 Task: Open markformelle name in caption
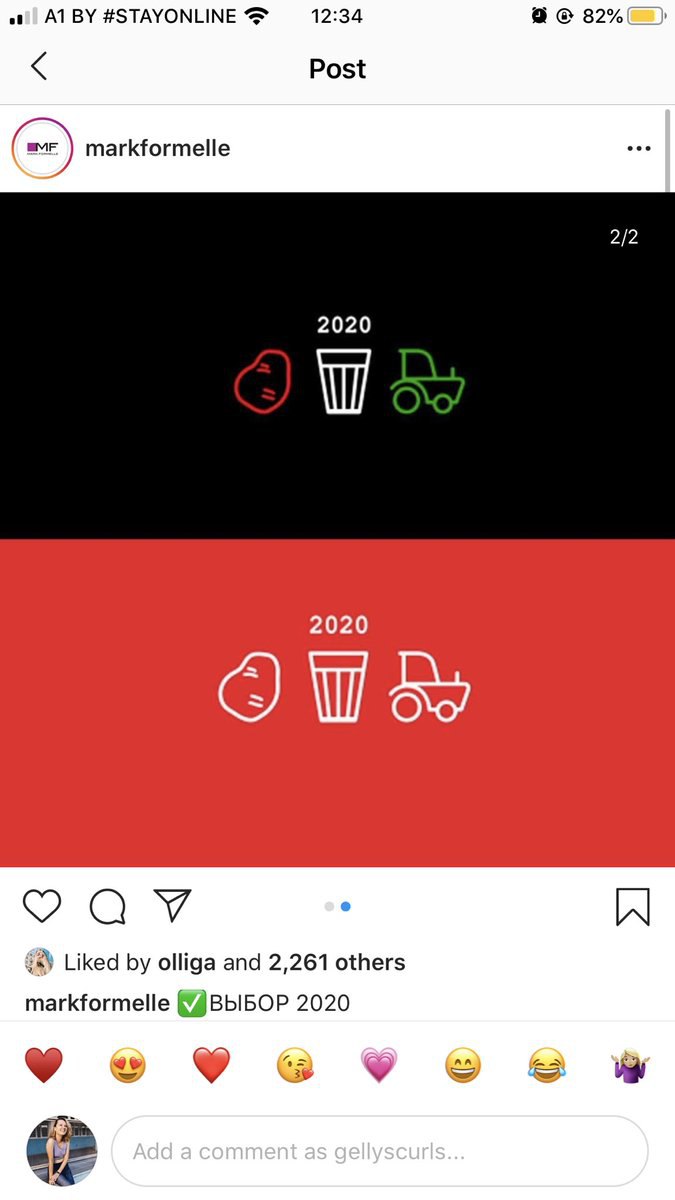click(97, 1002)
